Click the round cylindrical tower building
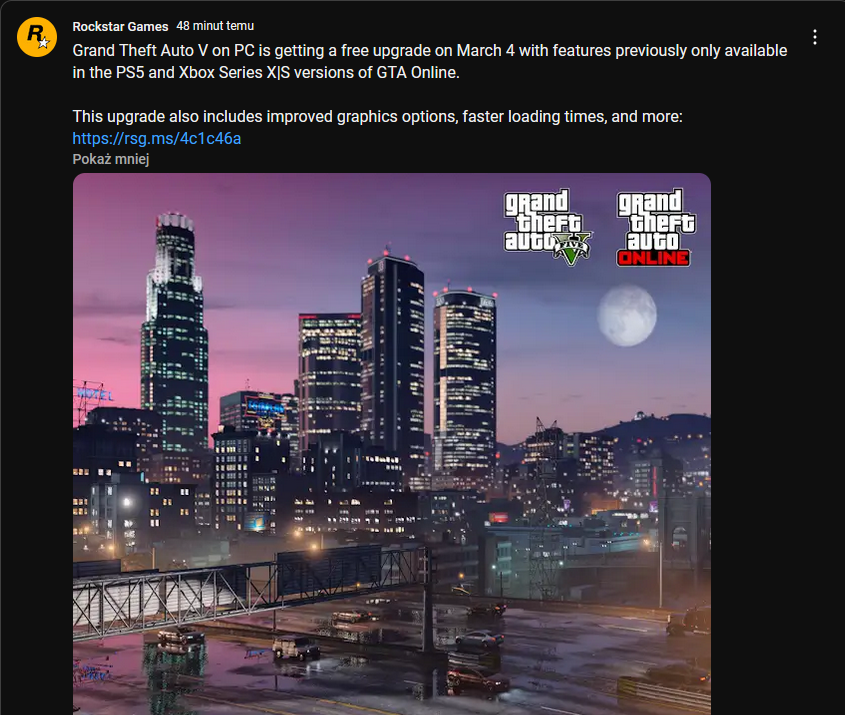 coord(464,380)
